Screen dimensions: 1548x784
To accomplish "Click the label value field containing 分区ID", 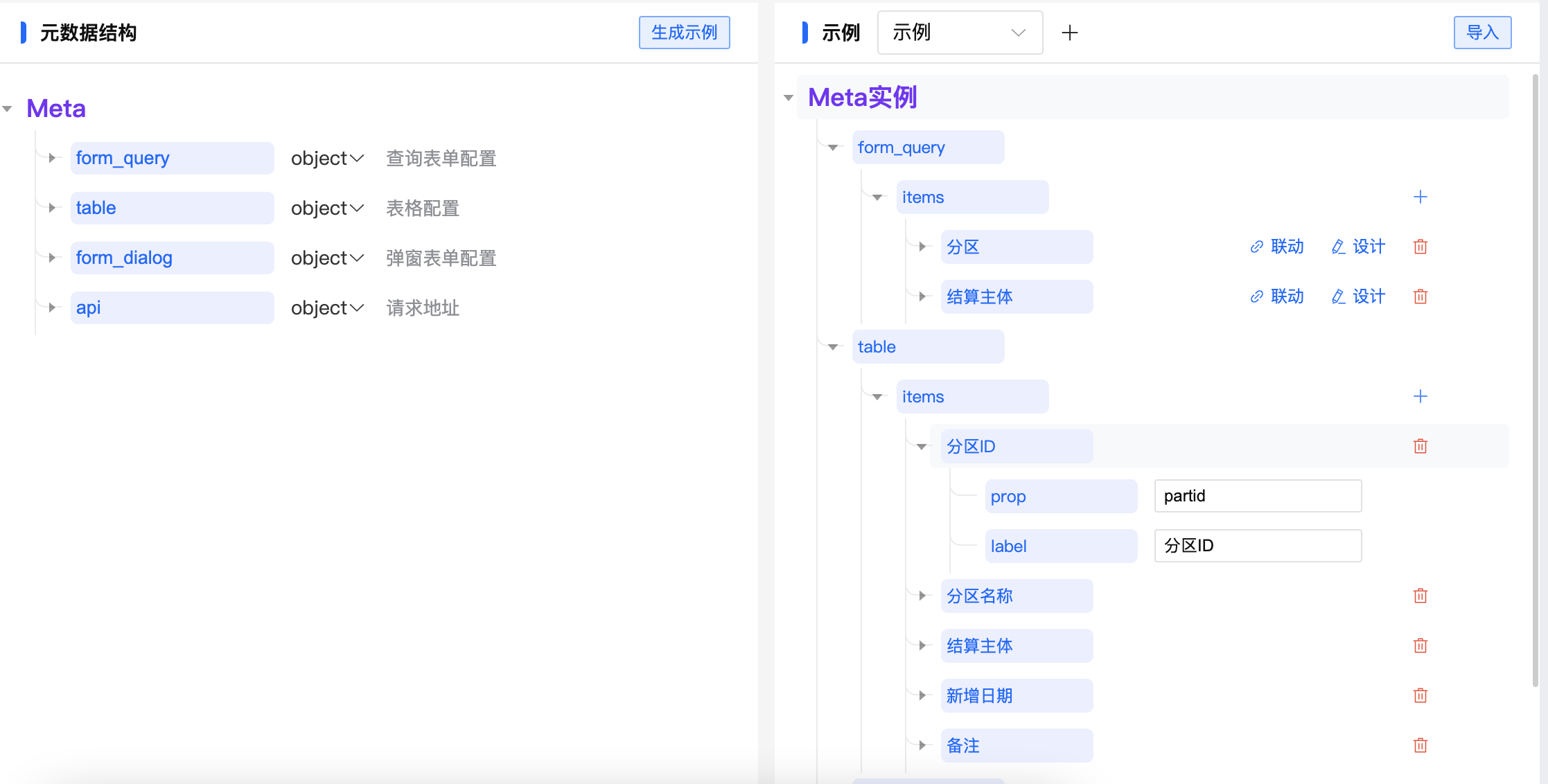I will click(1258, 546).
